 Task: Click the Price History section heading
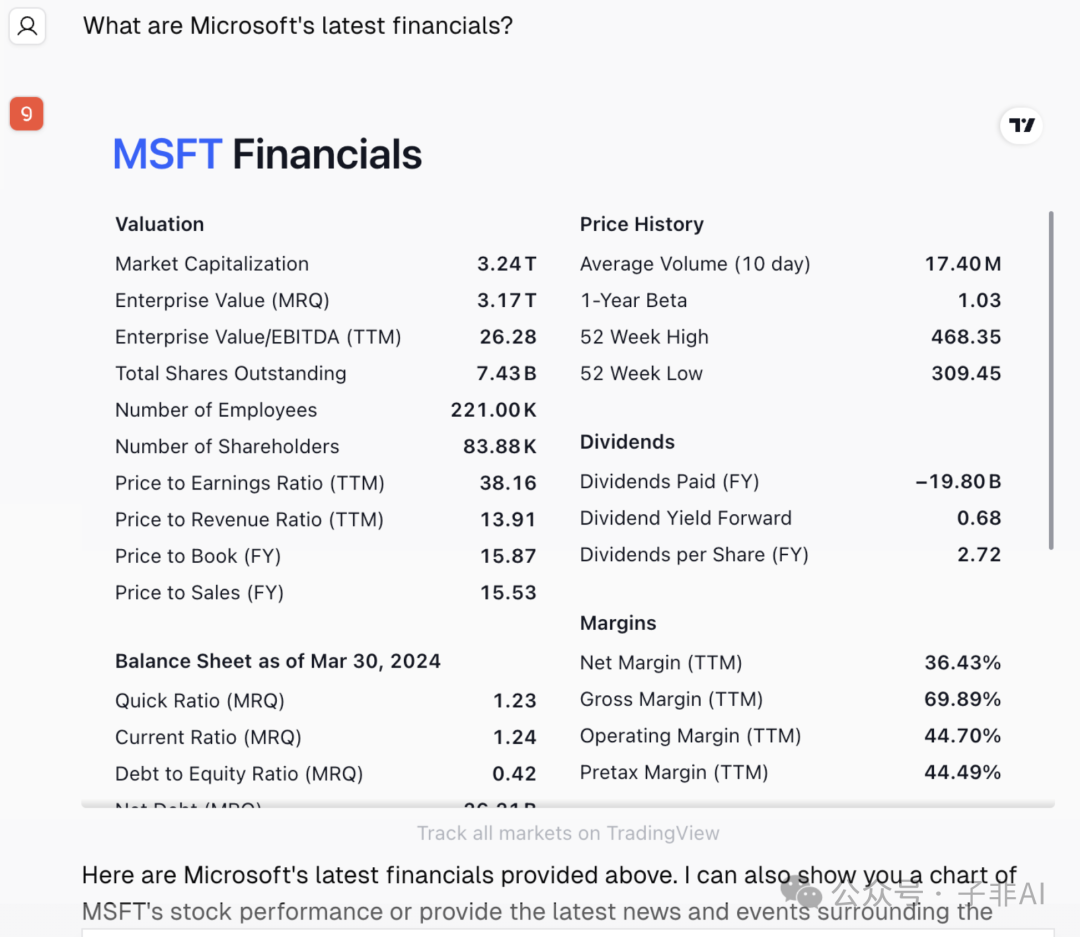click(642, 224)
